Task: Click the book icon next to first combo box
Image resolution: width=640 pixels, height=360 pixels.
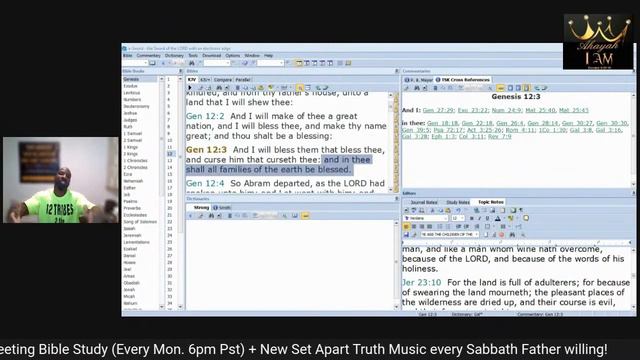Action: pos(152,63)
